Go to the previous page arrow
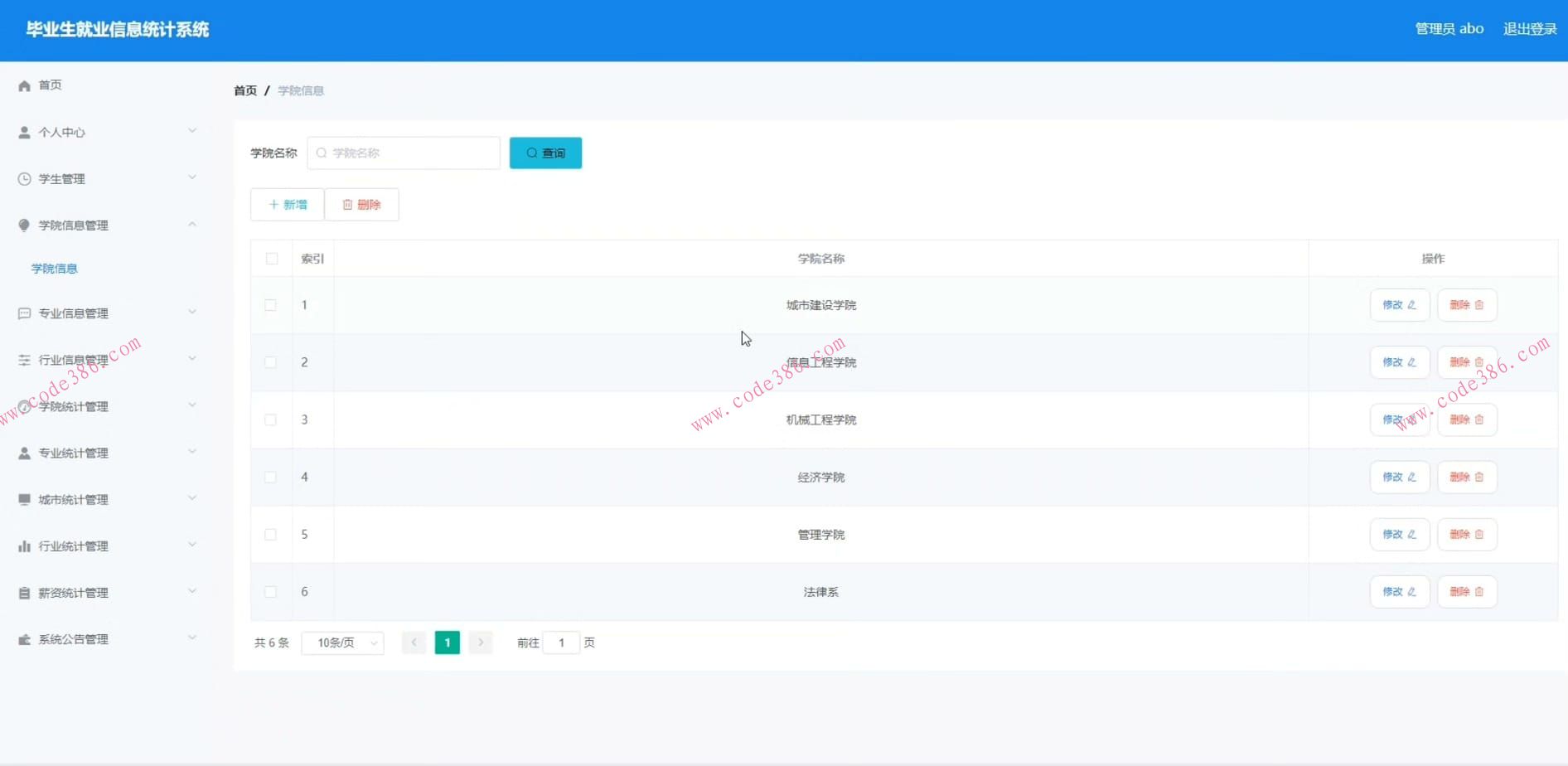1568x766 pixels. [414, 642]
